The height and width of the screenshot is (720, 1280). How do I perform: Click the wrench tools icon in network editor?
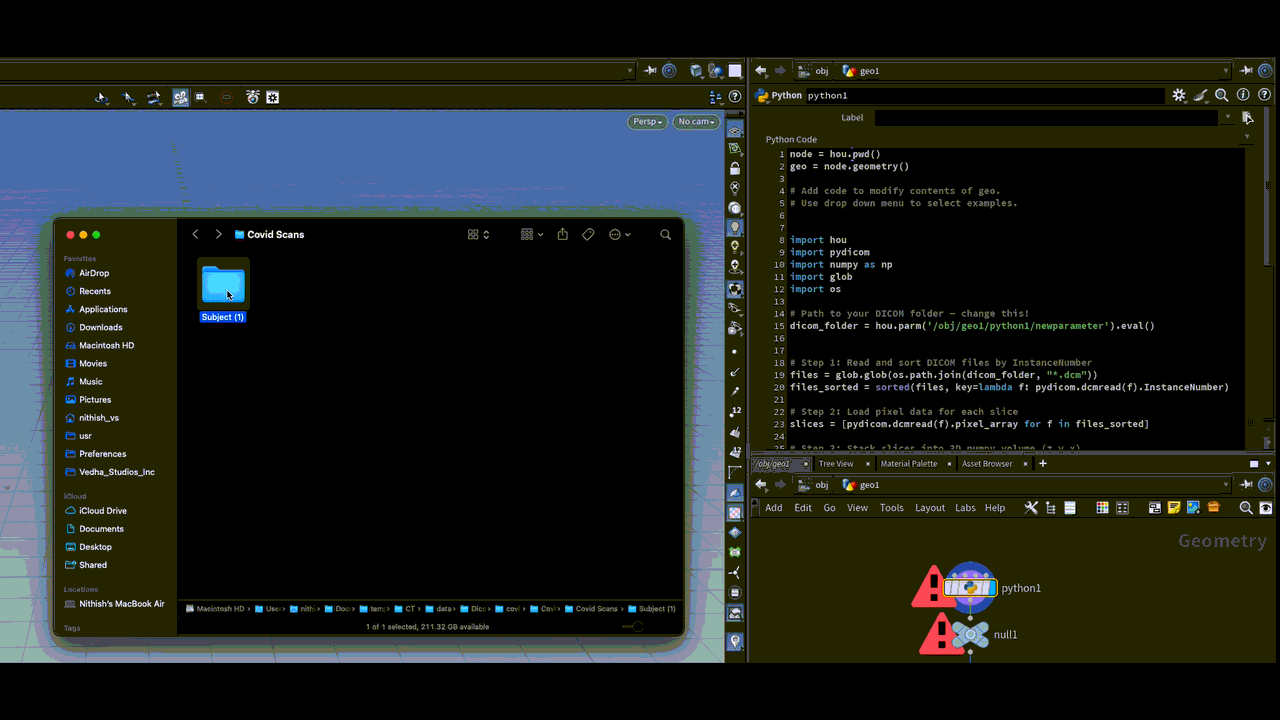point(1031,508)
